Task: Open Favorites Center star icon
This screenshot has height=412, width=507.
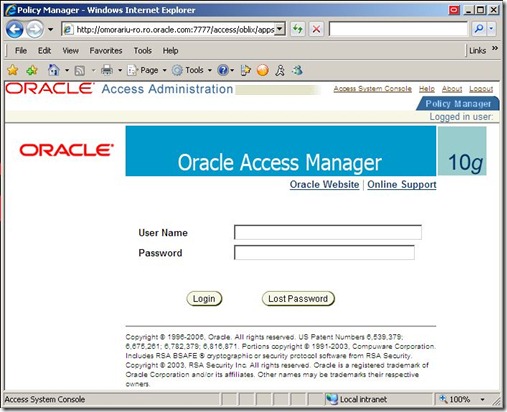Action: pyautogui.click(x=13, y=70)
